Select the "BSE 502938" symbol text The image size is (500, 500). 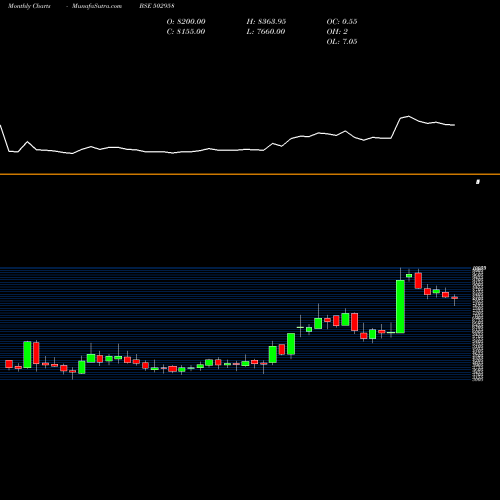(157, 6)
